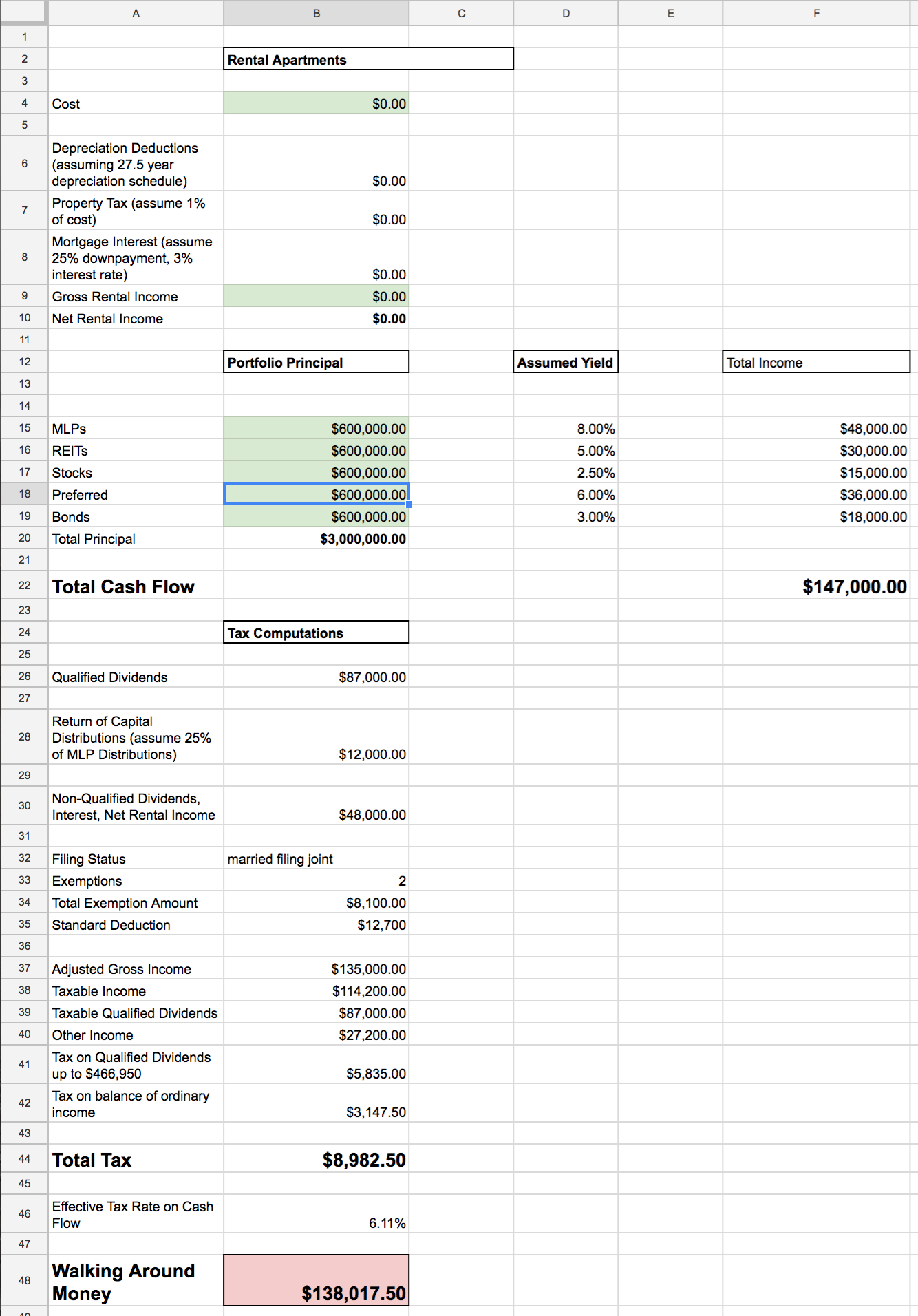The height and width of the screenshot is (1316, 918).
Task: Click Return of Capital $12,000.00 value
Action: [x=317, y=737]
